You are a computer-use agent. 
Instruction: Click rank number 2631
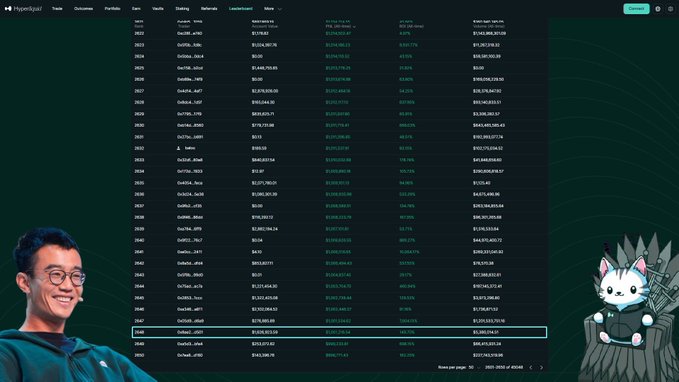(x=139, y=137)
